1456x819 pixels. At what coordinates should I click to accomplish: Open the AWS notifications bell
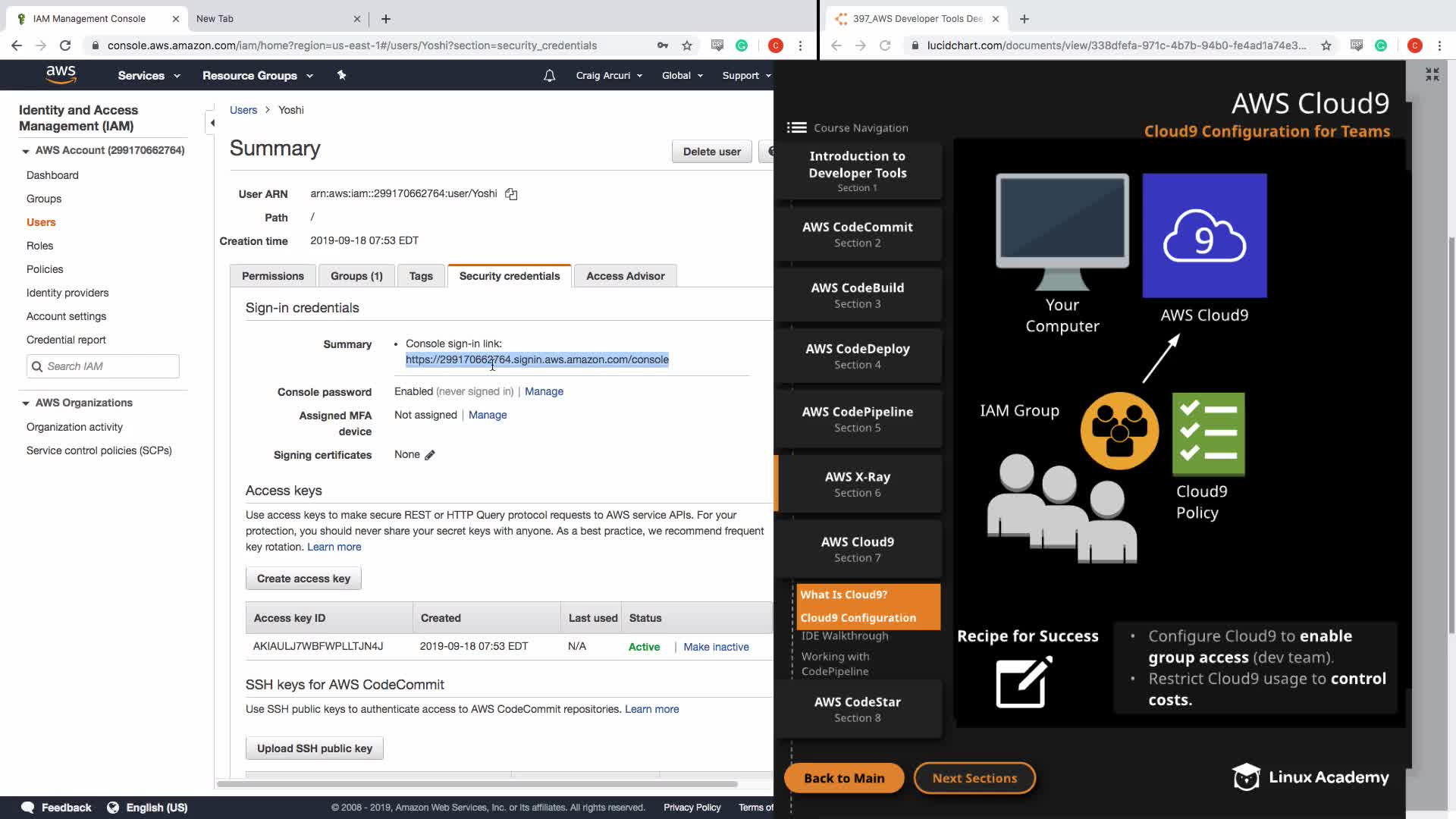click(x=550, y=75)
